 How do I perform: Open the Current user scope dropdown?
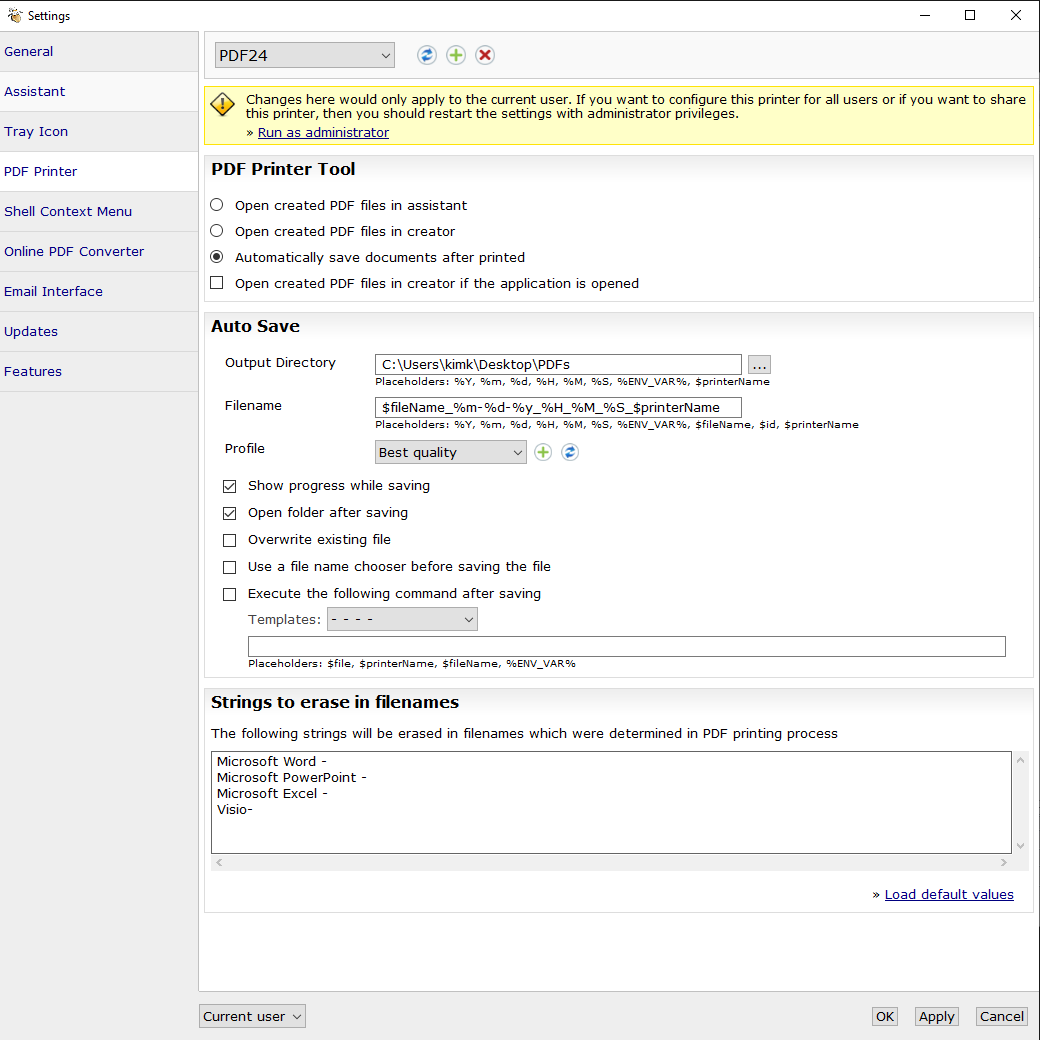pyautogui.click(x=253, y=1016)
